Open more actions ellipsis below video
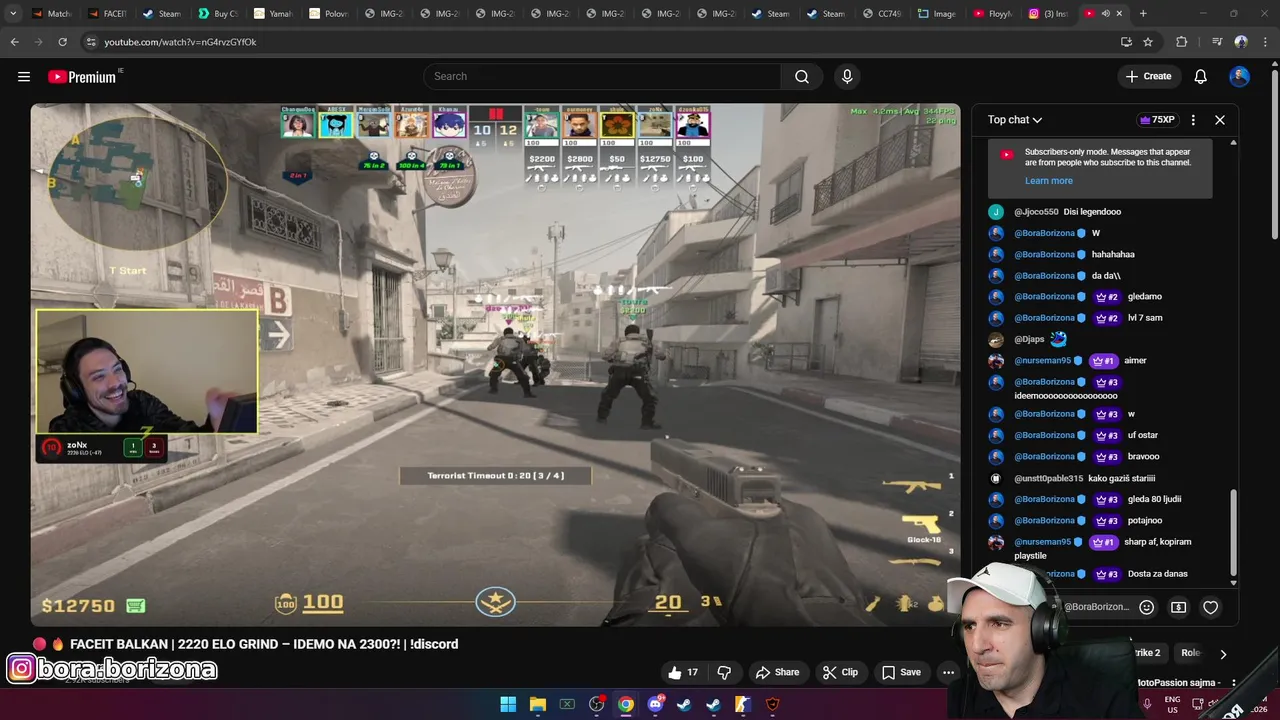The width and height of the screenshot is (1280, 720). (x=948, y=672)
